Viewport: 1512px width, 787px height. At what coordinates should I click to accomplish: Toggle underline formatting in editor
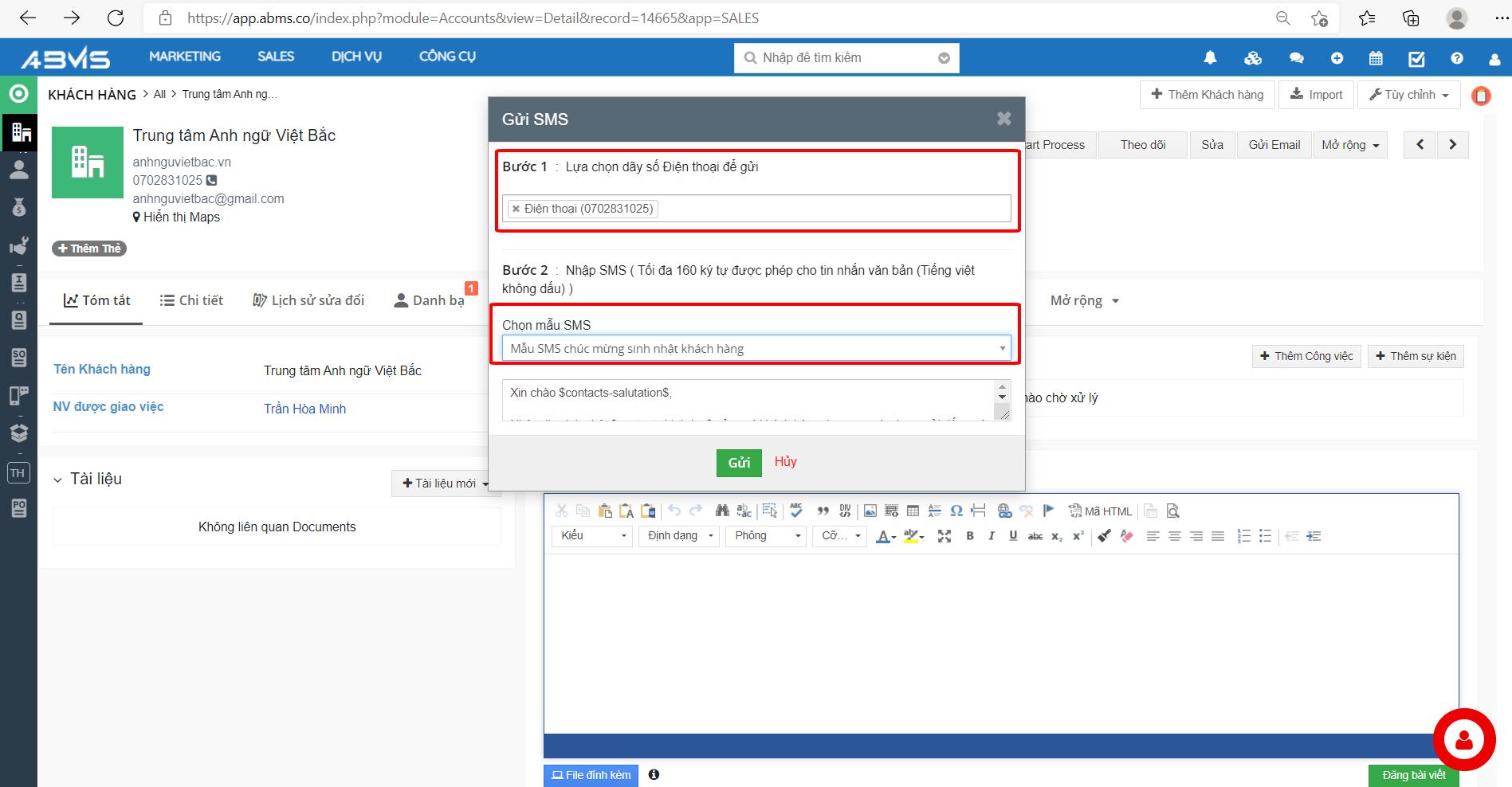tap(1013, 536)
